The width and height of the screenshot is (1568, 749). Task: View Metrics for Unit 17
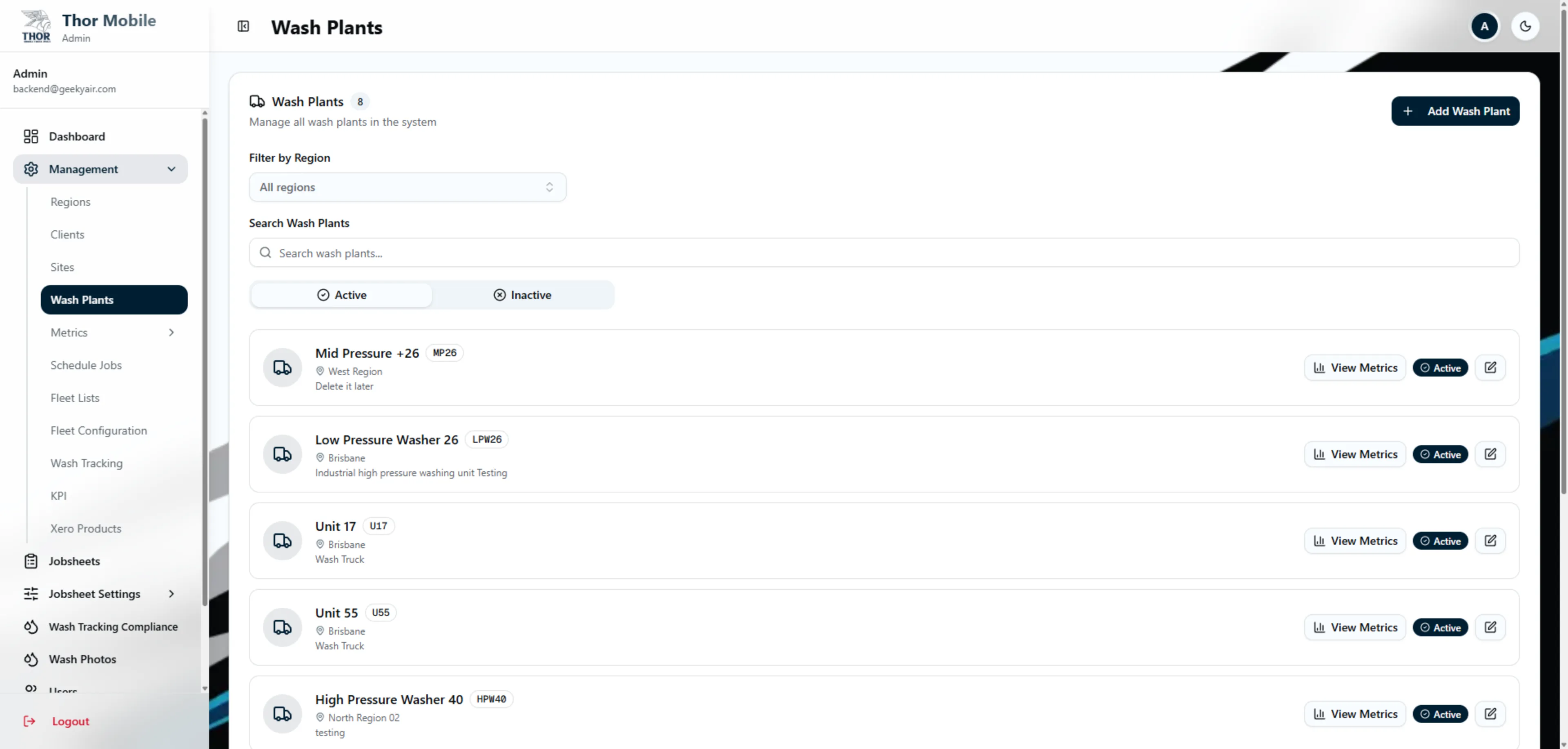coord(1355,541)
